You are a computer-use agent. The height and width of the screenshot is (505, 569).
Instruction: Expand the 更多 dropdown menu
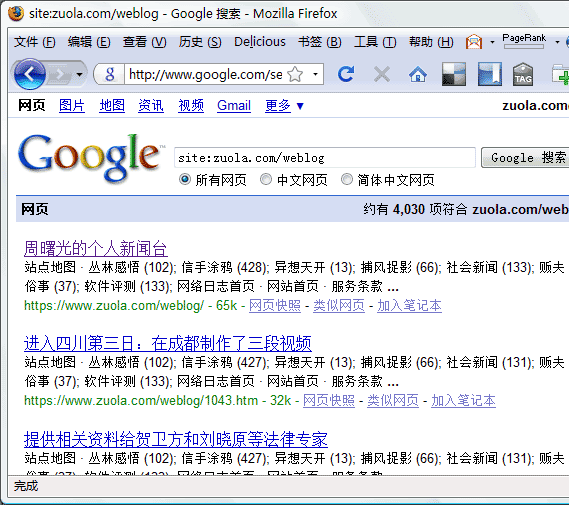click(x=284, y=106)
